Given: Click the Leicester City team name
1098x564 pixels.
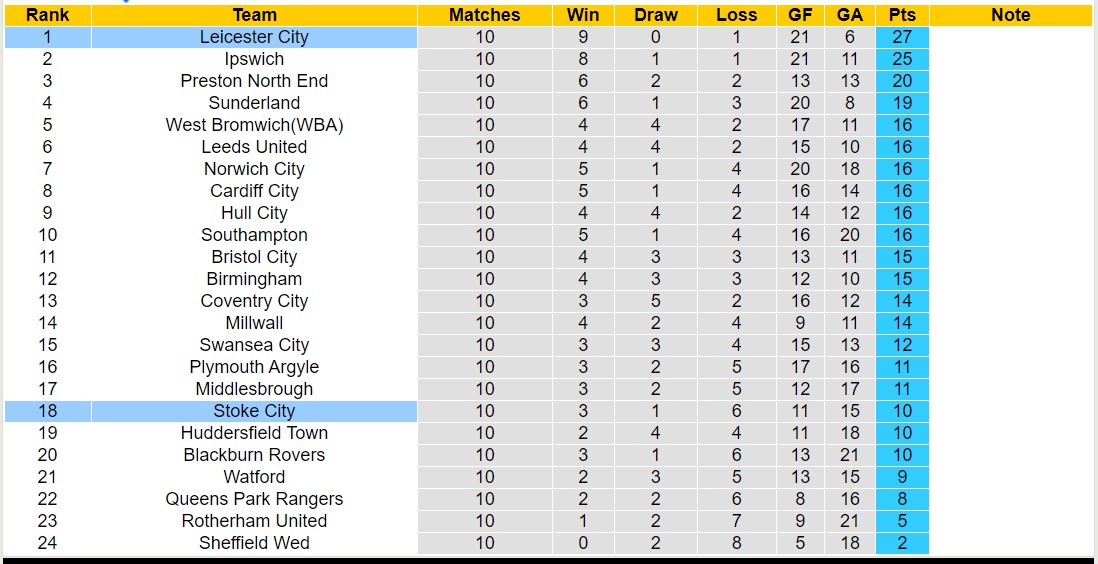Looking at the screenshot, I should pos(254,37).
